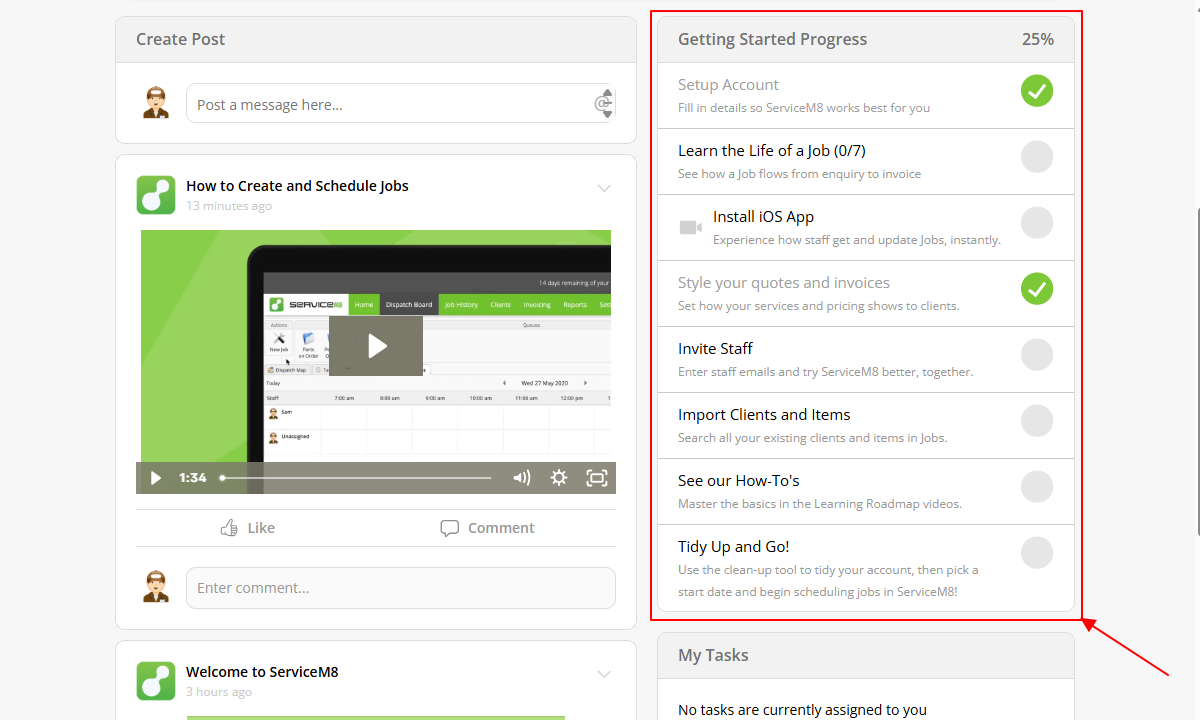
Task: Toggle the Install iOS App completion circle
Action: [x=1037, y=223]
